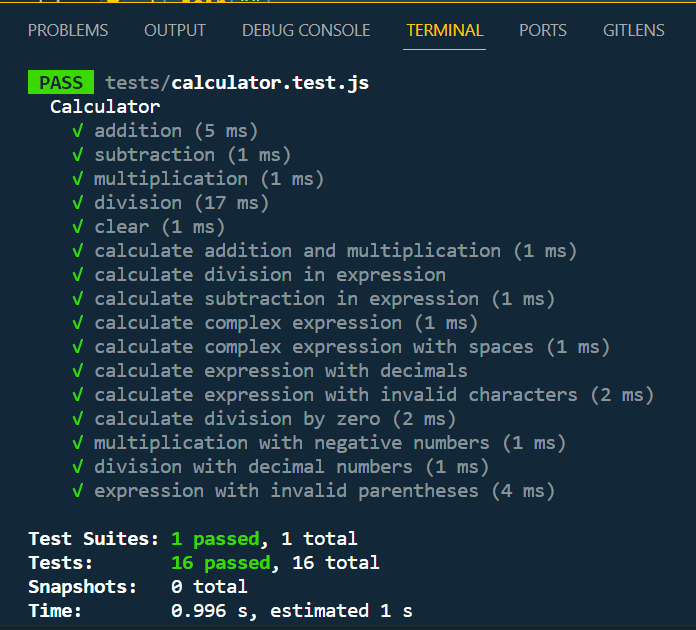Click 'calculate division by zero' line
696x630 pixels.
[x=275, y=419]
